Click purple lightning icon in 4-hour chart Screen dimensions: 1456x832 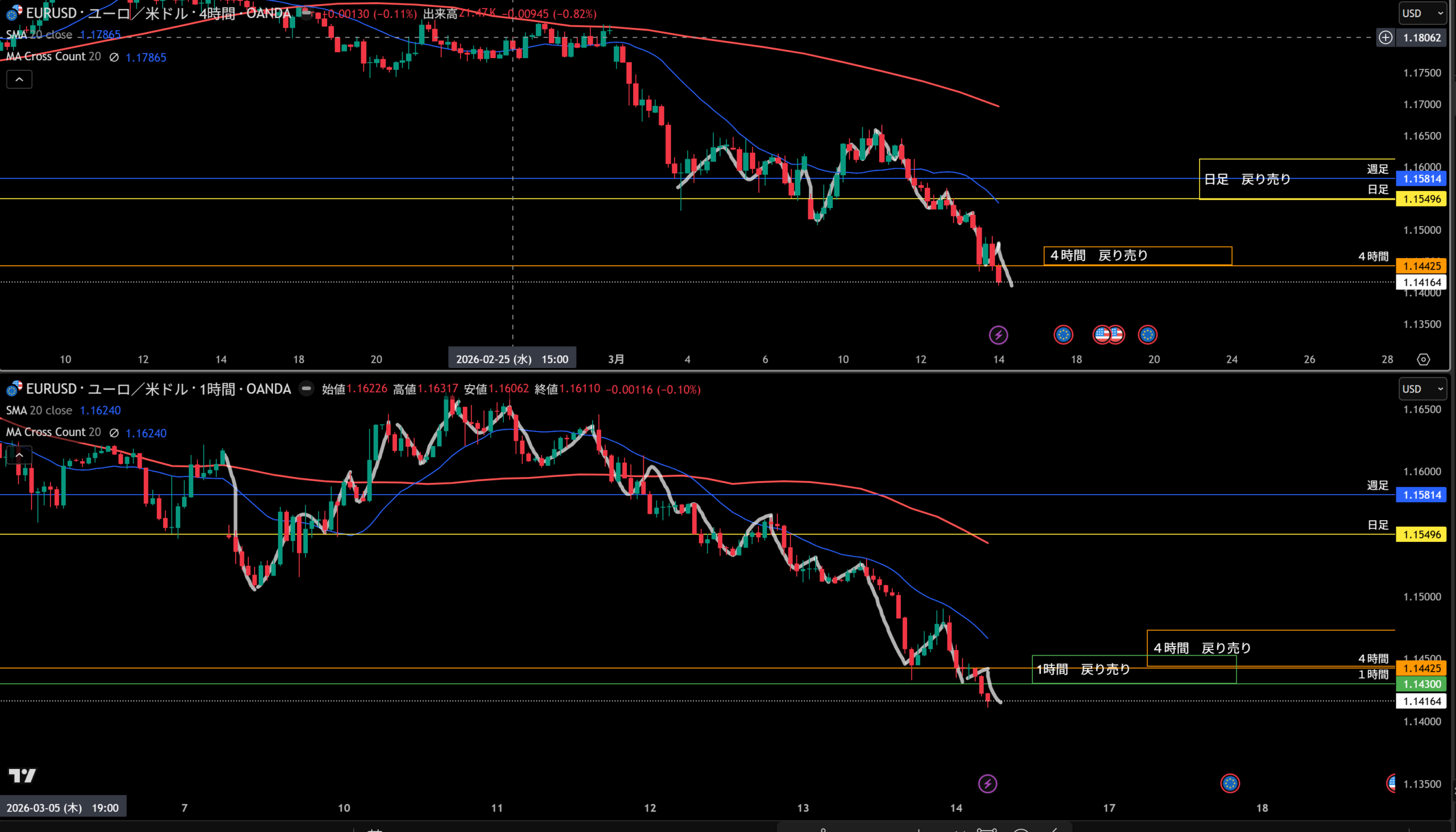(x=998, y=335)
